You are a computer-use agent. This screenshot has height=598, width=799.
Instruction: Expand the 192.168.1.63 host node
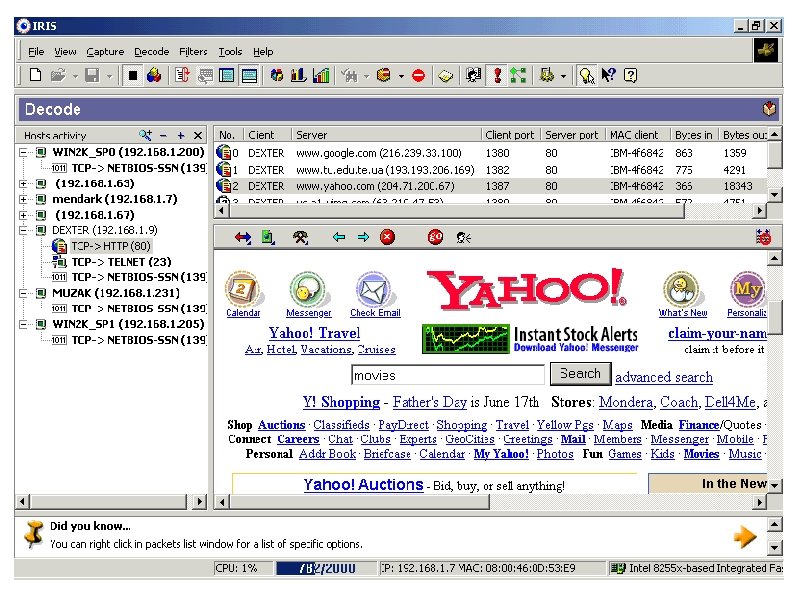(x=23, y=184)
